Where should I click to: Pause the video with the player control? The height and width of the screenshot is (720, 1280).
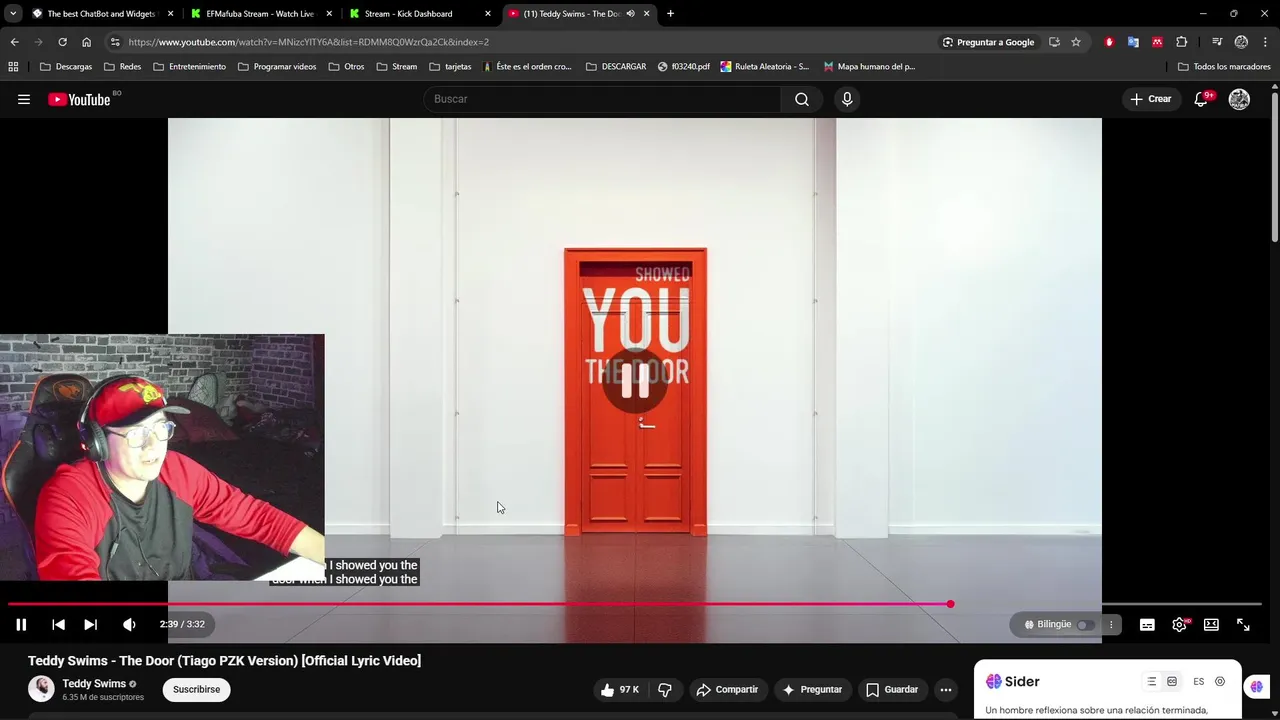(21, 624)
